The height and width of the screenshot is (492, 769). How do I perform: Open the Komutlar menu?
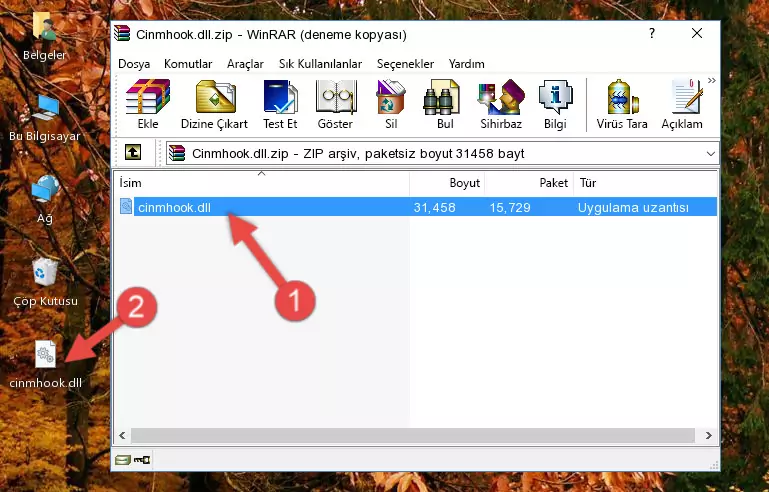click(188, 64)
